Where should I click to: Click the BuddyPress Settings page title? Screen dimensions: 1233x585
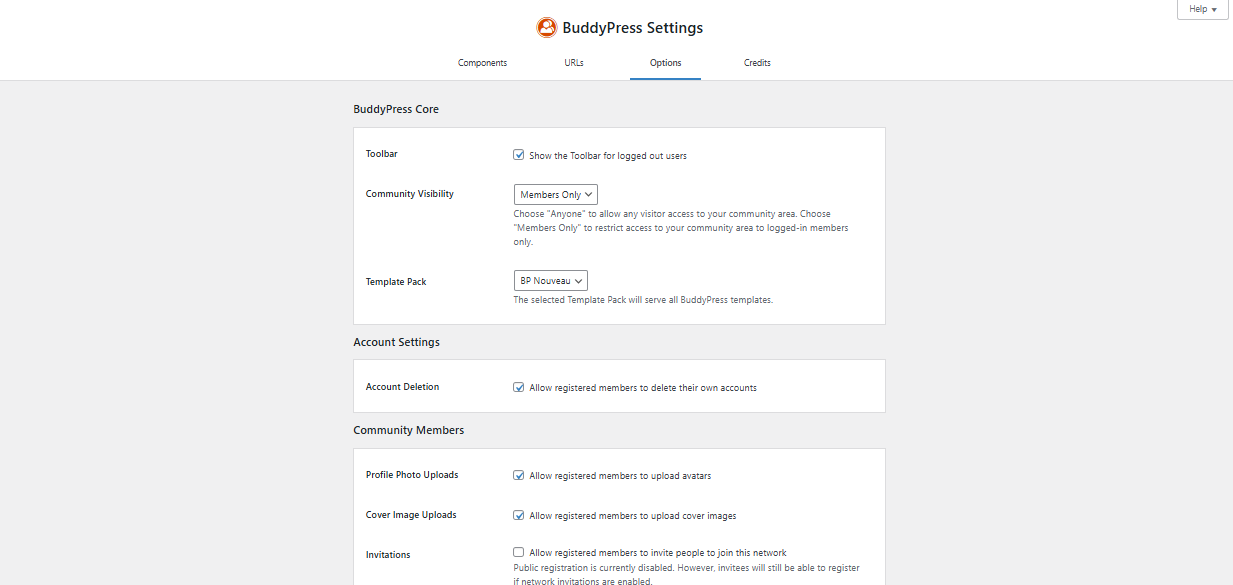[x=631, y=27]
